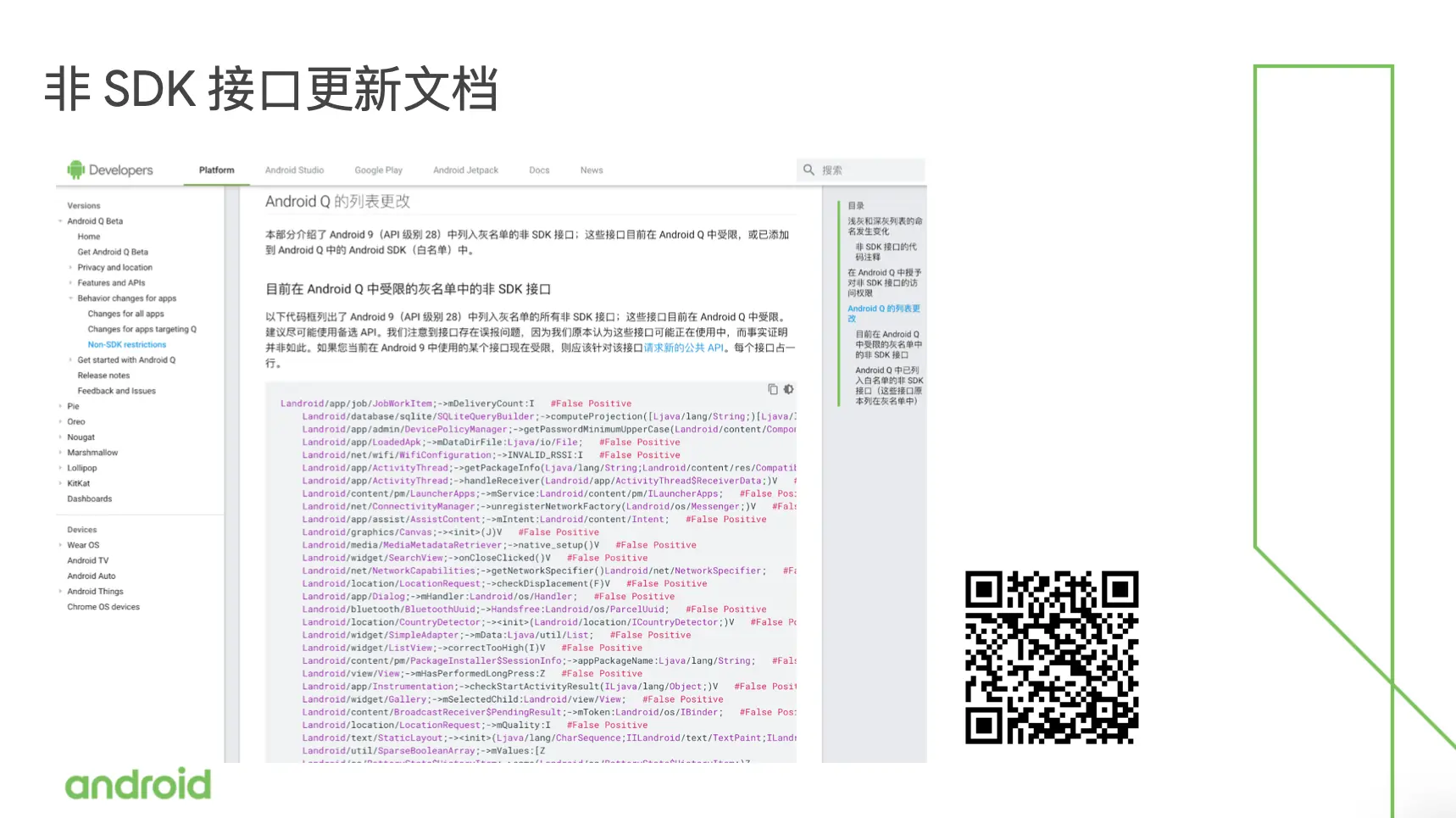
Task: Jump to 非 SDK 接口的代码注释 in contents
Action: click(x=886, y=252)
